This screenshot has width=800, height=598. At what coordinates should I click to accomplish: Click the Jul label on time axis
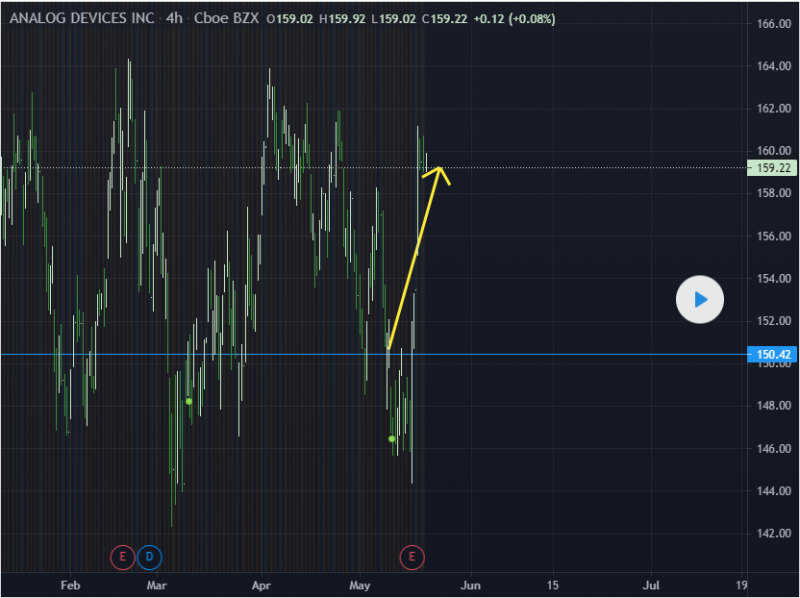click(652, 583)
